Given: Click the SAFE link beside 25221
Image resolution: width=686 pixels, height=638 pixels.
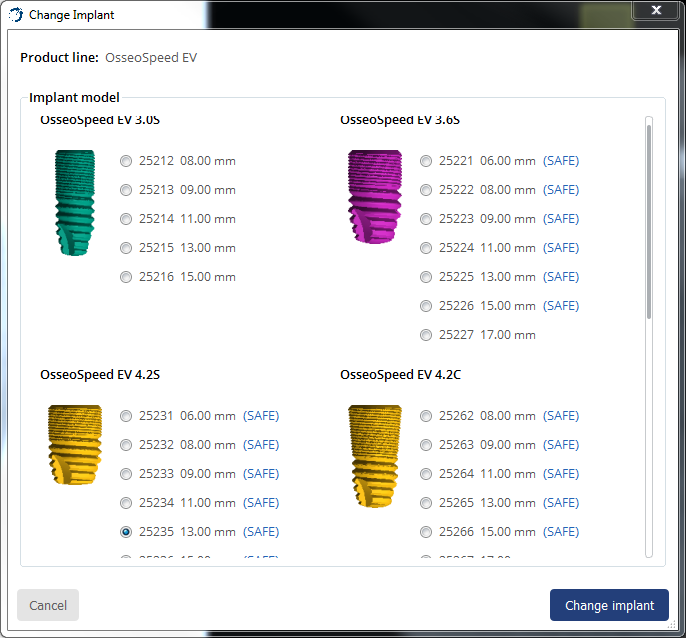Looking at the screenshot, I should (x=561, y=161).
